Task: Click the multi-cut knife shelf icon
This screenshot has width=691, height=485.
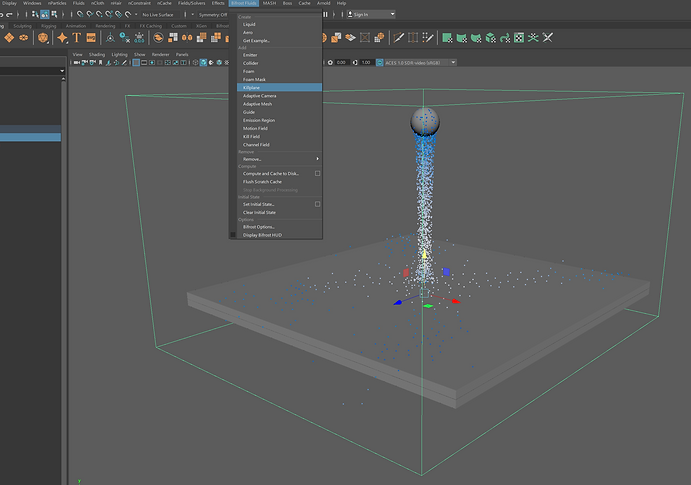Action: tap(399, 38)
